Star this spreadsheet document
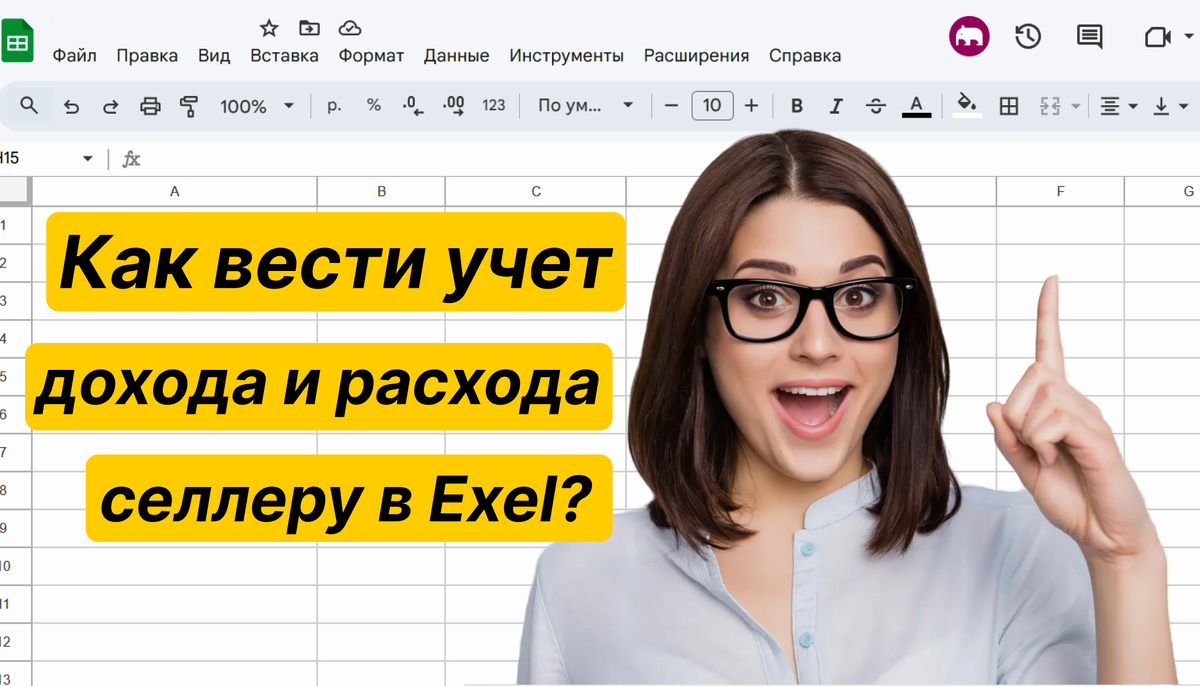 269,27
